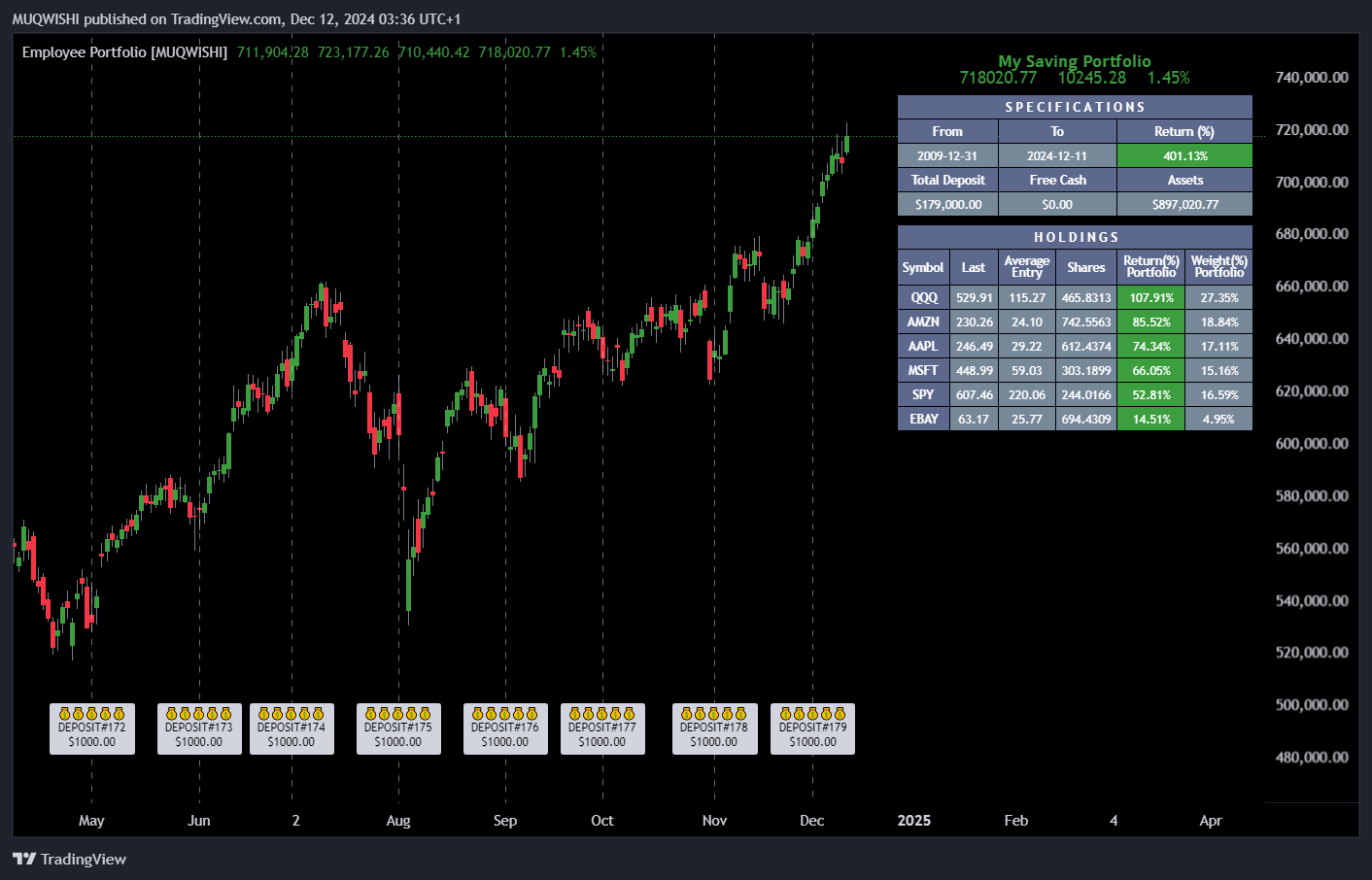
Task: Click the 1.45% change in indicator legend
Action: coord(578,52)
